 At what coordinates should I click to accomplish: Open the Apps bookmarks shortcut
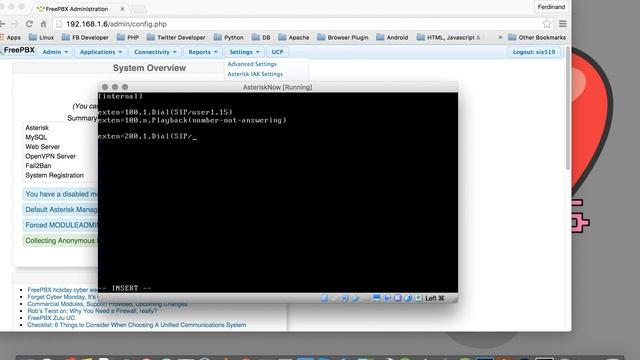pyautogui.click(x=10, y=38)
